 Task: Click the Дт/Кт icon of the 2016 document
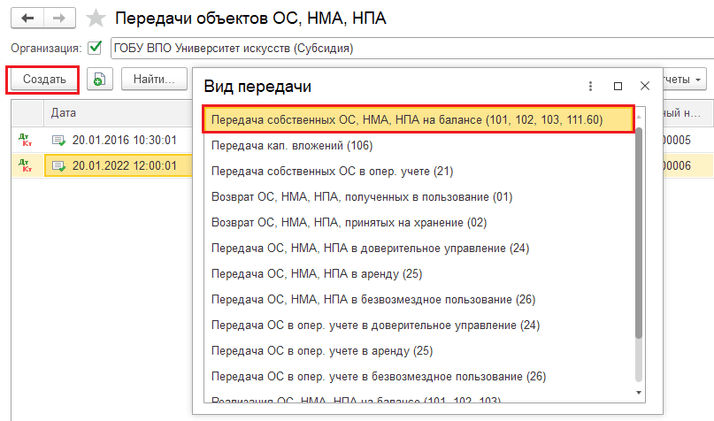(x=25, y=140)
